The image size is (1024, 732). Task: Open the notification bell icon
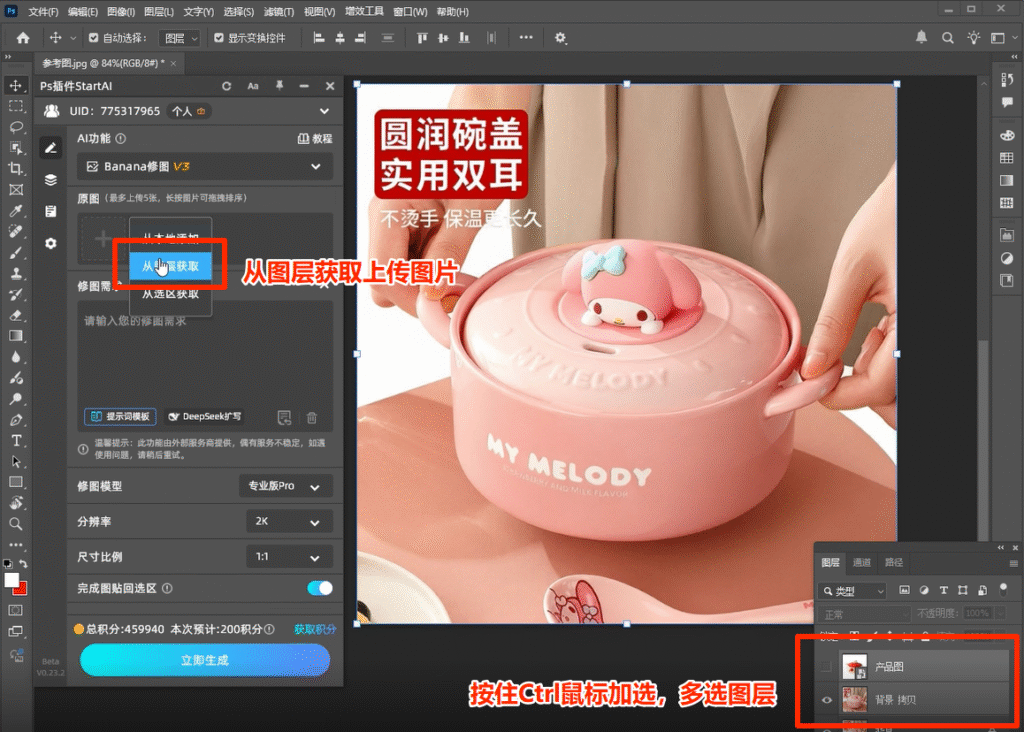click(921, 37)
